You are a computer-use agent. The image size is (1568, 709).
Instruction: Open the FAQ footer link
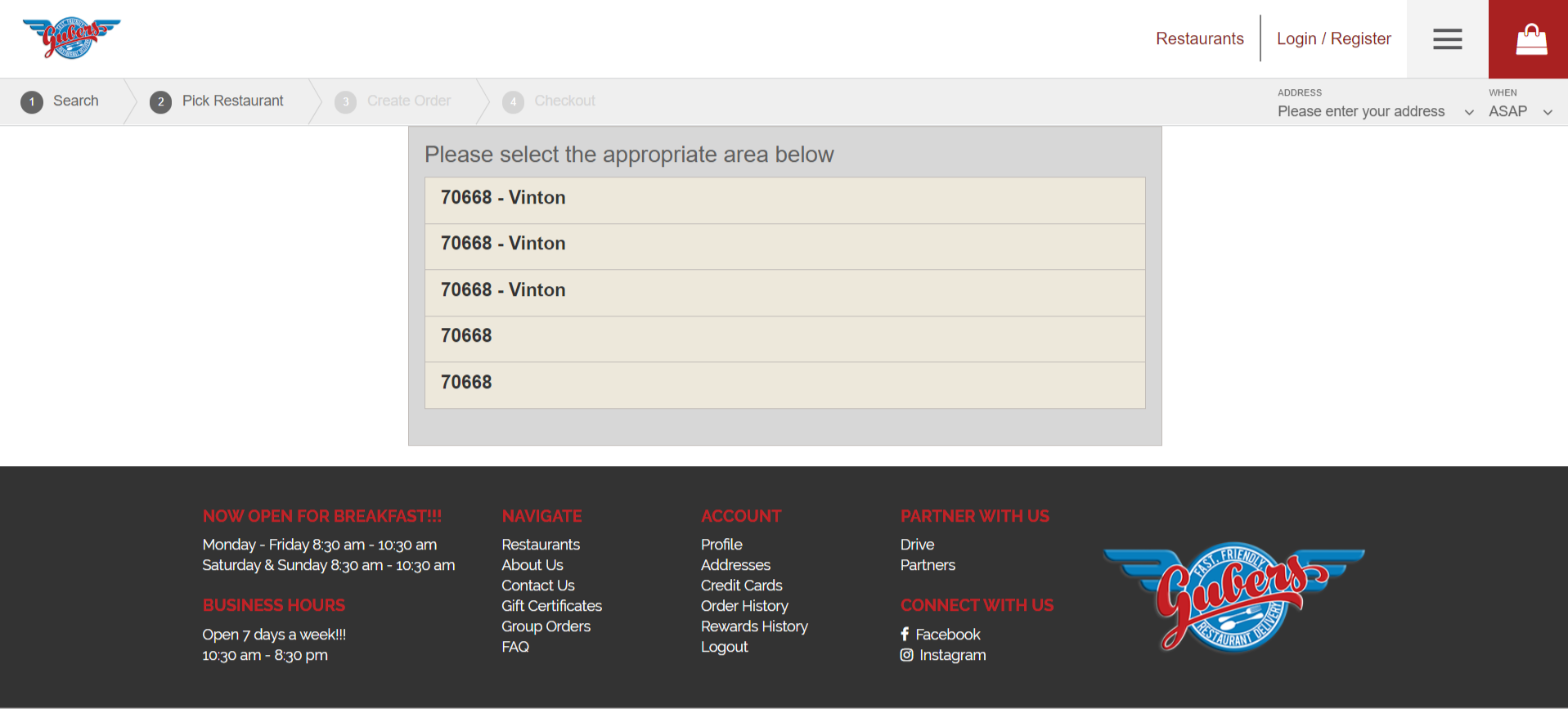515,647
